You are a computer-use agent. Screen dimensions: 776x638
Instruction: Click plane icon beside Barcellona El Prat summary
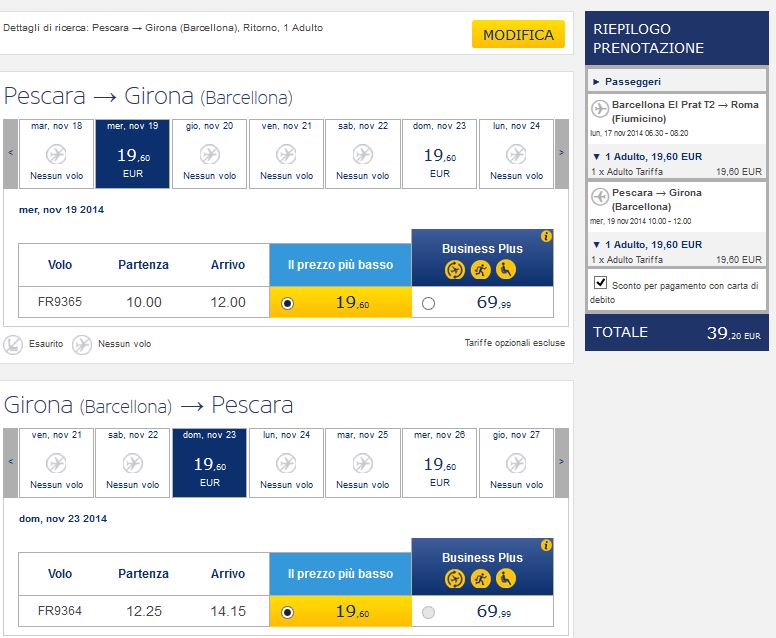pyautogui.click(x=600, y=109)
